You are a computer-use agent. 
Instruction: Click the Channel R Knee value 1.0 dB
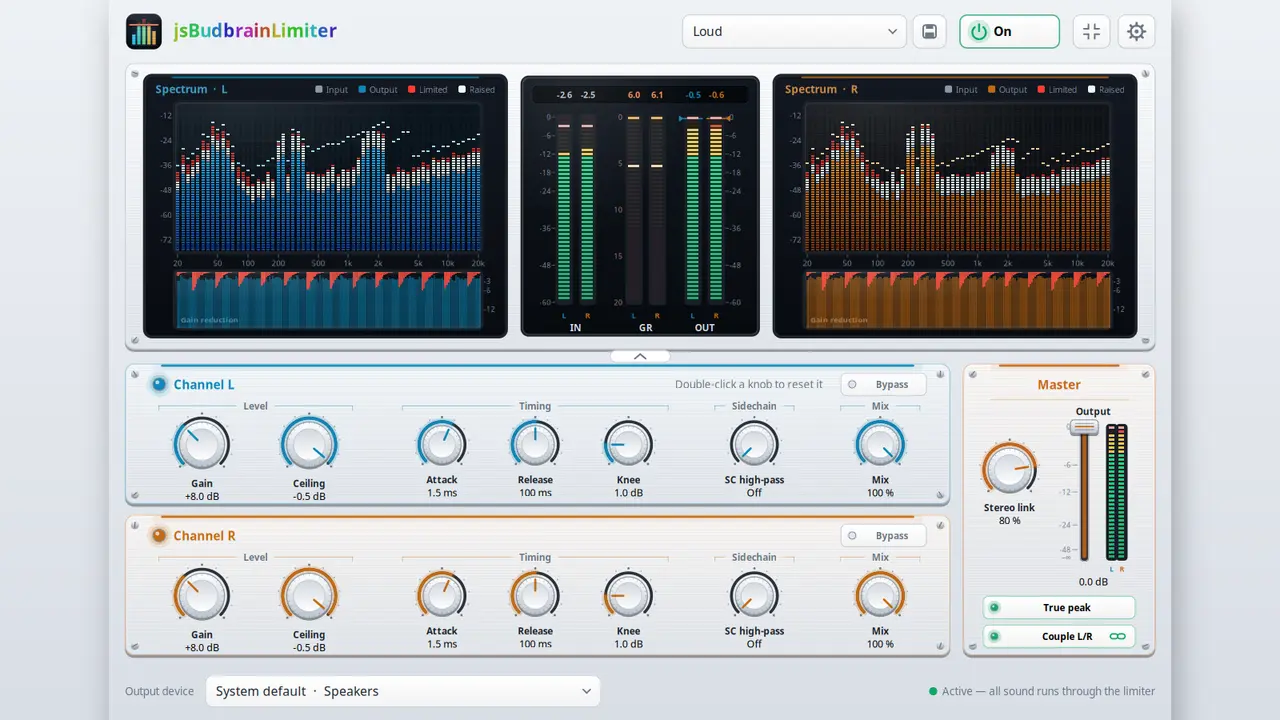point(628,644)
